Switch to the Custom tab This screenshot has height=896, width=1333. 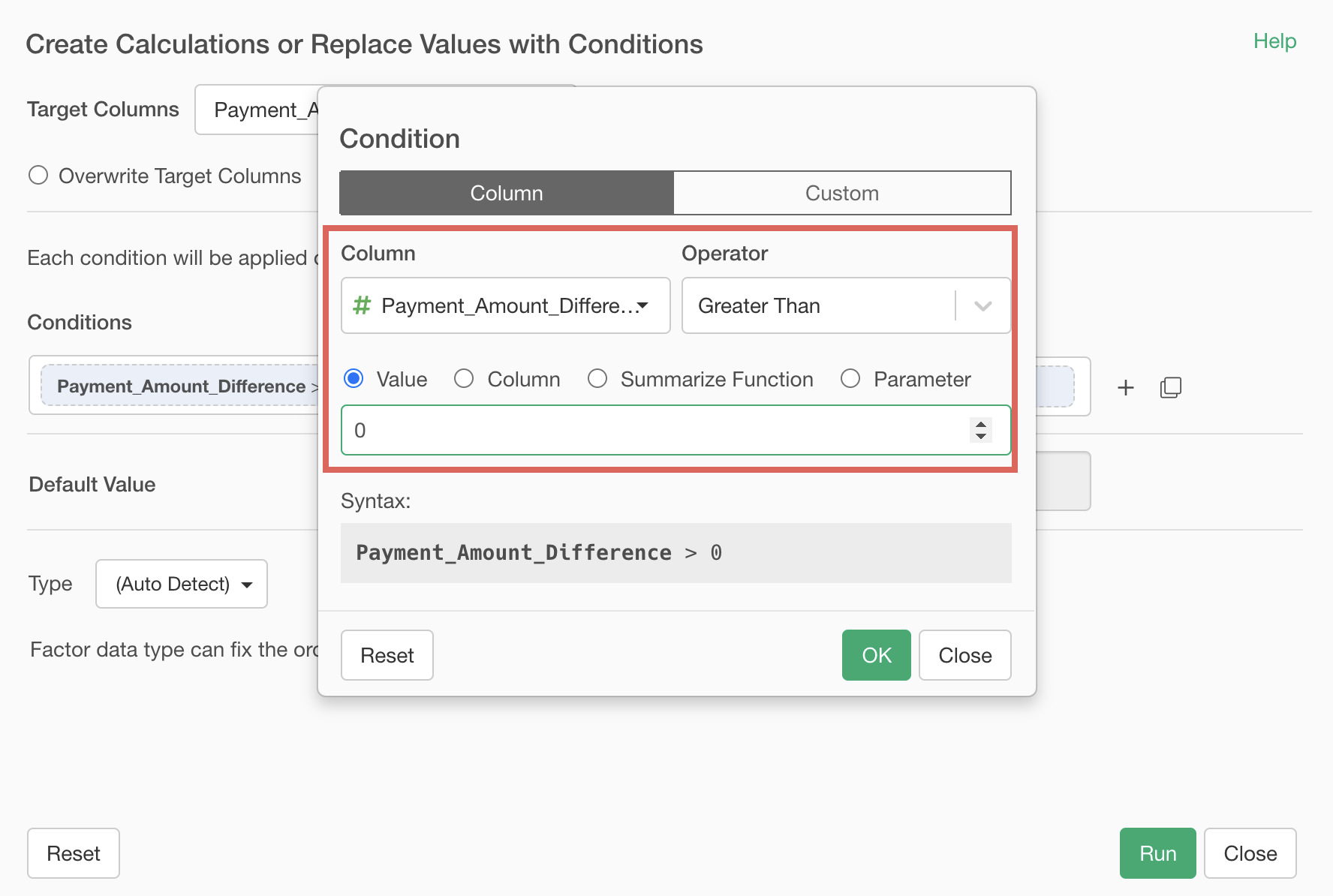coord(841,193)
